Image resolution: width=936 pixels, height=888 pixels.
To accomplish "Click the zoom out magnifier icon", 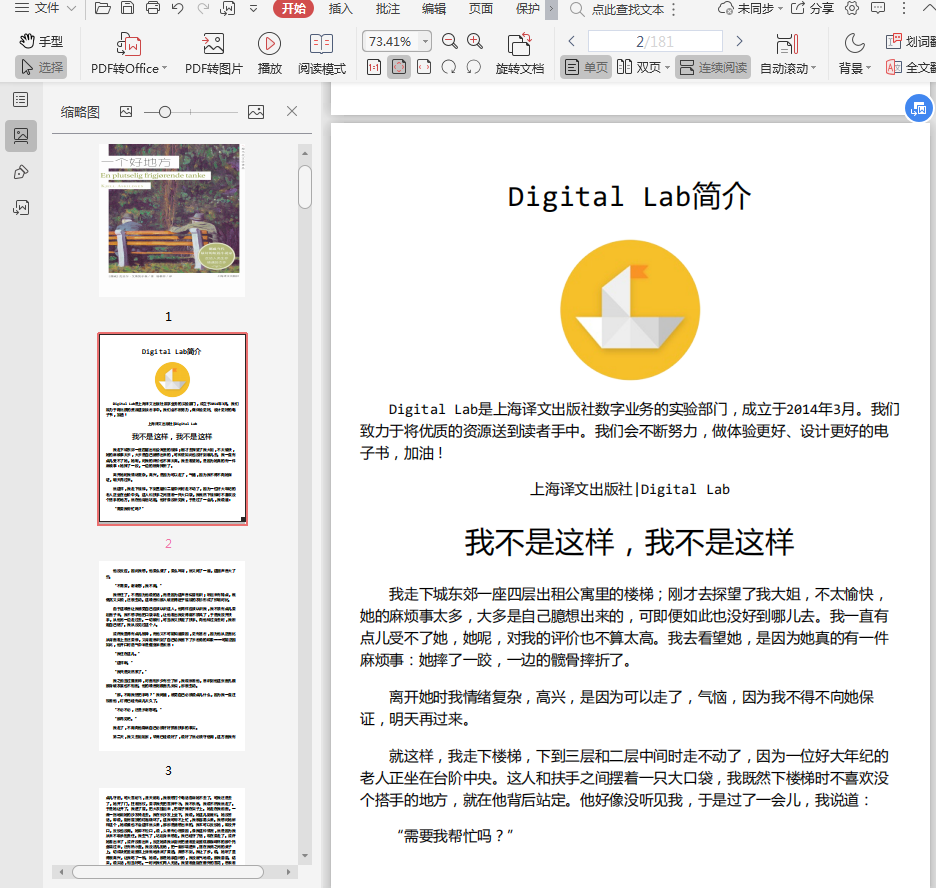I will [450, 41].
